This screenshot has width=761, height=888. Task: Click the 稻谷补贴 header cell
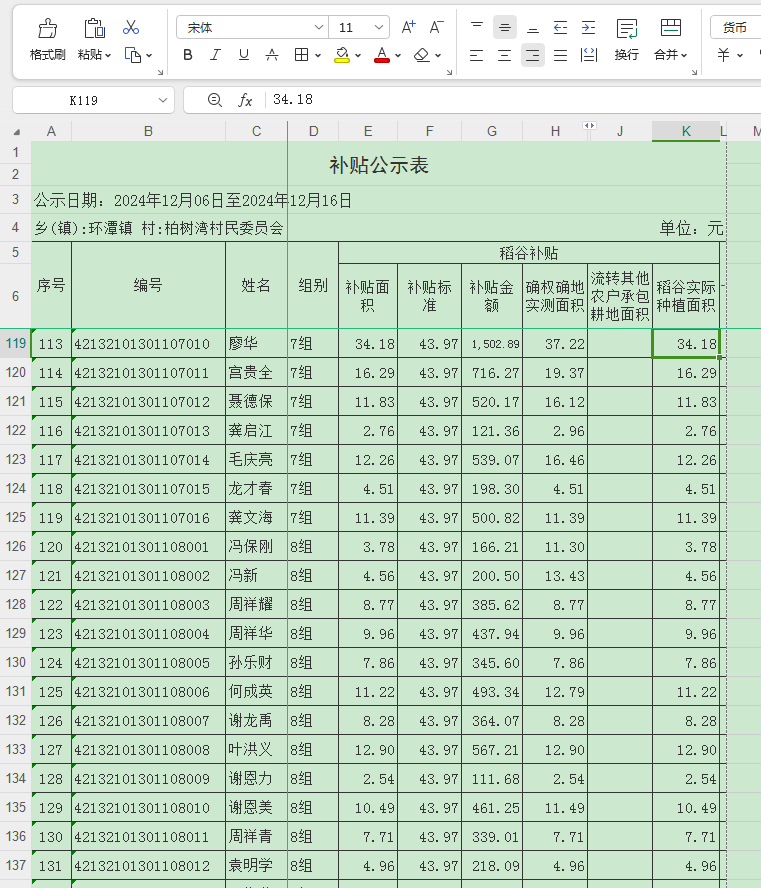coord(529,253)
